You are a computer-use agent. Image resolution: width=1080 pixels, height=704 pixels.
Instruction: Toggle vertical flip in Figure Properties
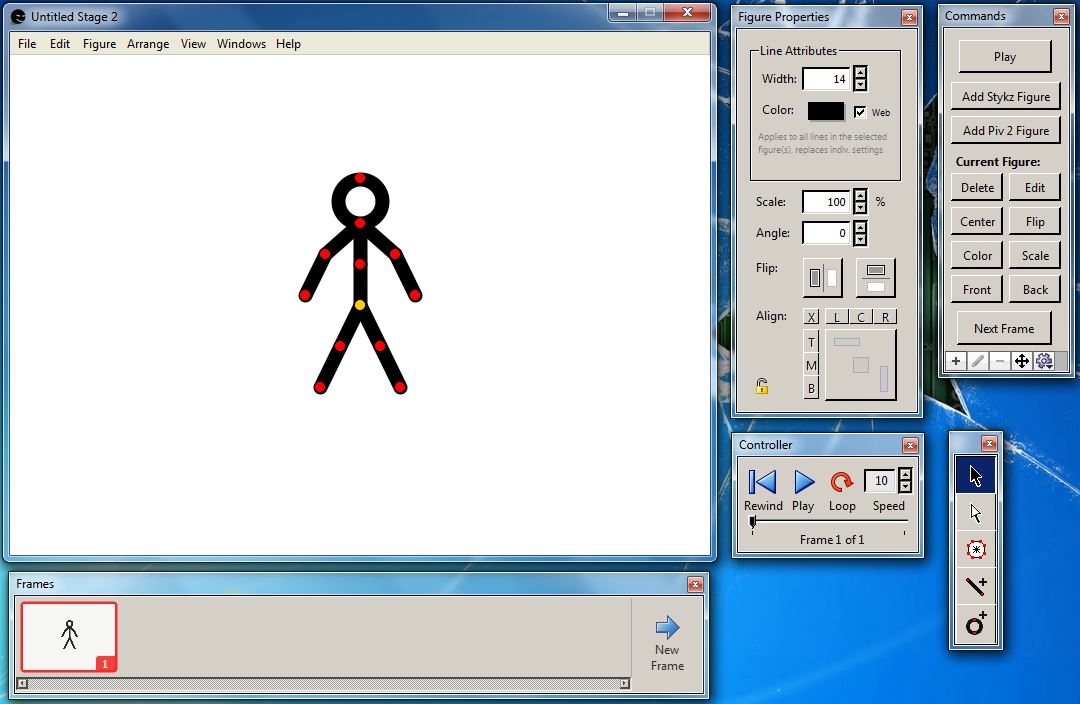tap(875, 277)
